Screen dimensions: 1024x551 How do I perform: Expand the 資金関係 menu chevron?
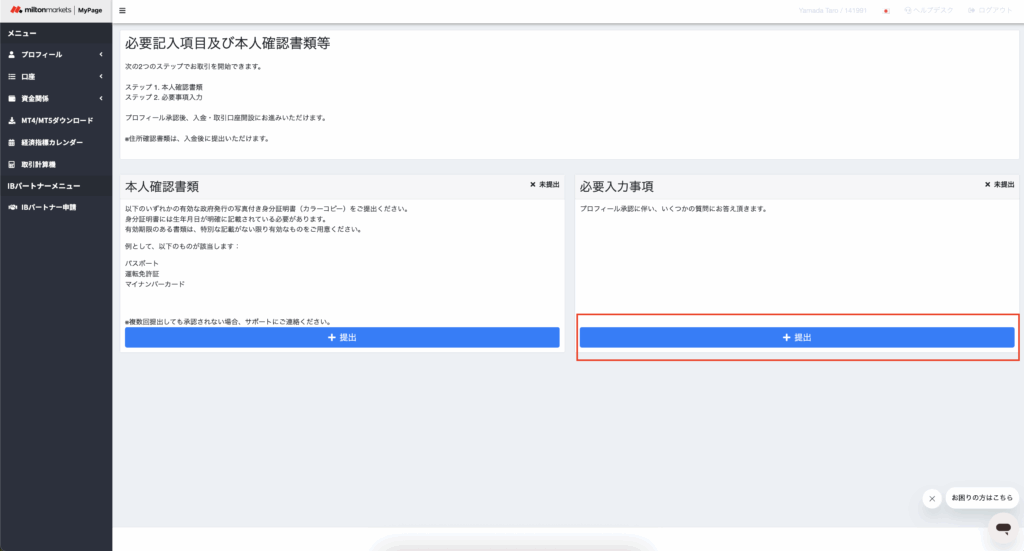tap(101, 99)
